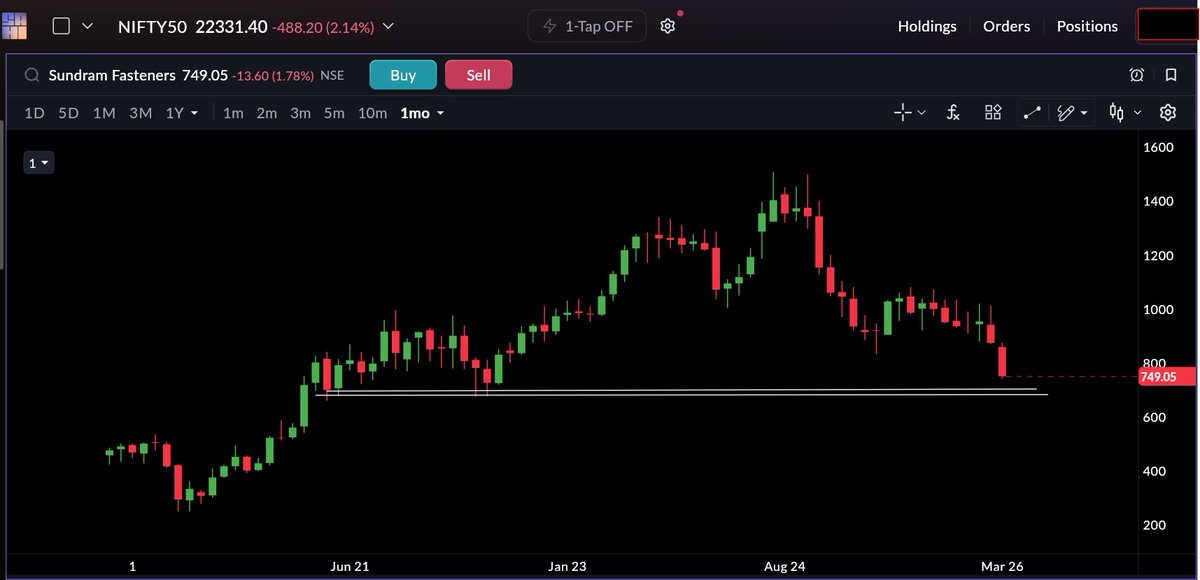Open the Holdings tab
The image size is (1200, 580).
tap(927, 26)
